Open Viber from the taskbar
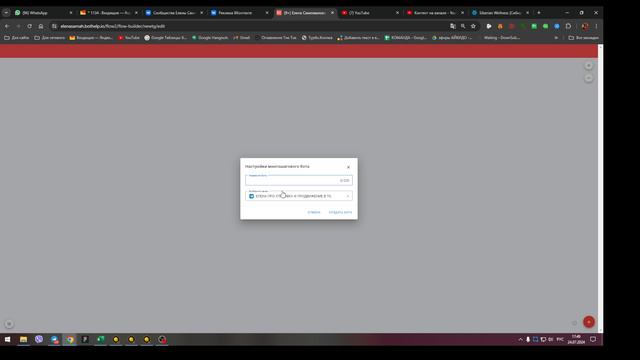Screen dimensions: 640x360 (x=39, y=339)
